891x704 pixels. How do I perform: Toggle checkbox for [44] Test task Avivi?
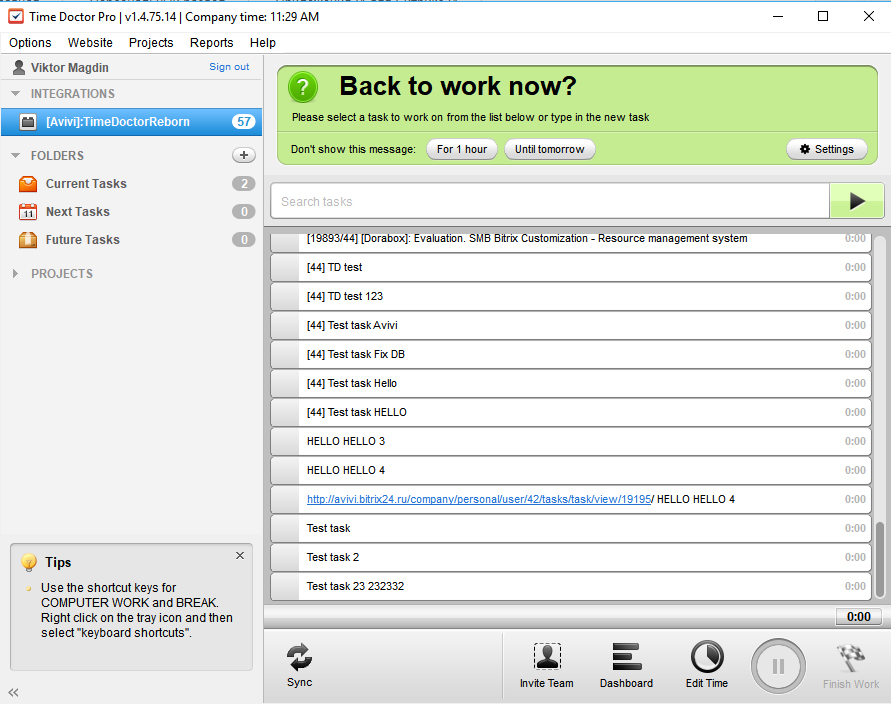285,325
